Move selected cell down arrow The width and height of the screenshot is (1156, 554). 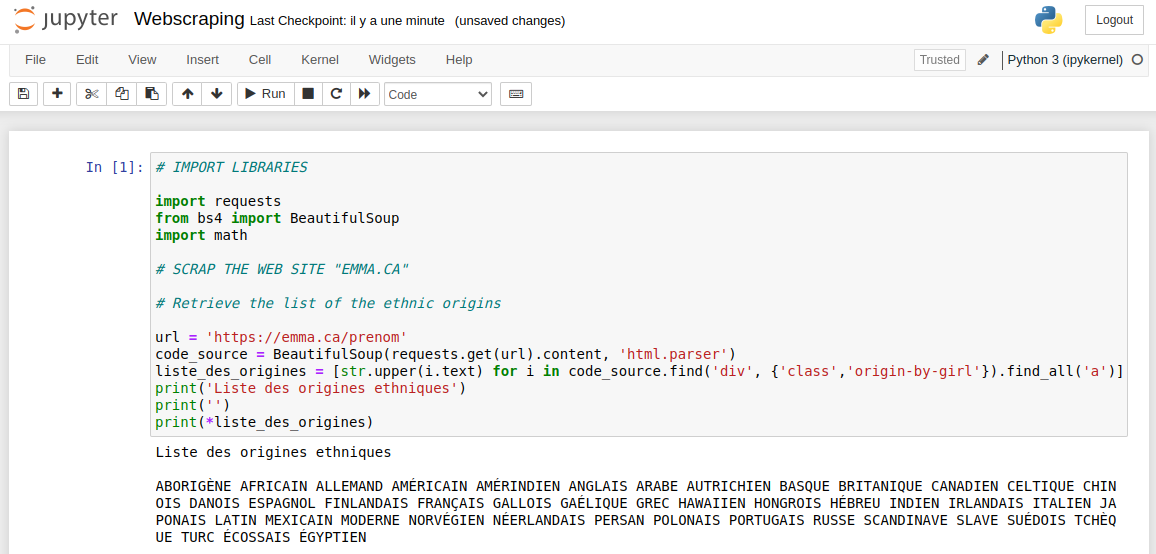217,94
